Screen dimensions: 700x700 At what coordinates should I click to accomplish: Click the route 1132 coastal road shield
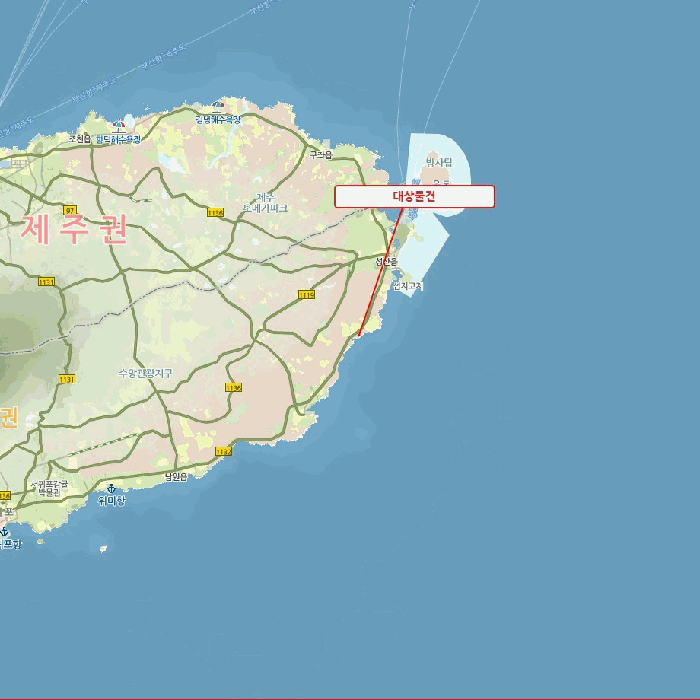click(222, 452)
